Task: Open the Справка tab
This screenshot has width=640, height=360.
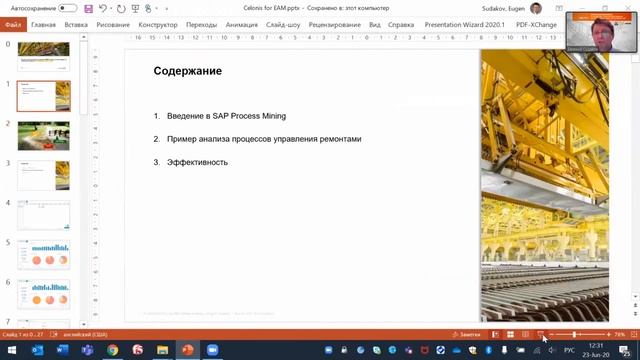Action: click(x=401, y=24)
